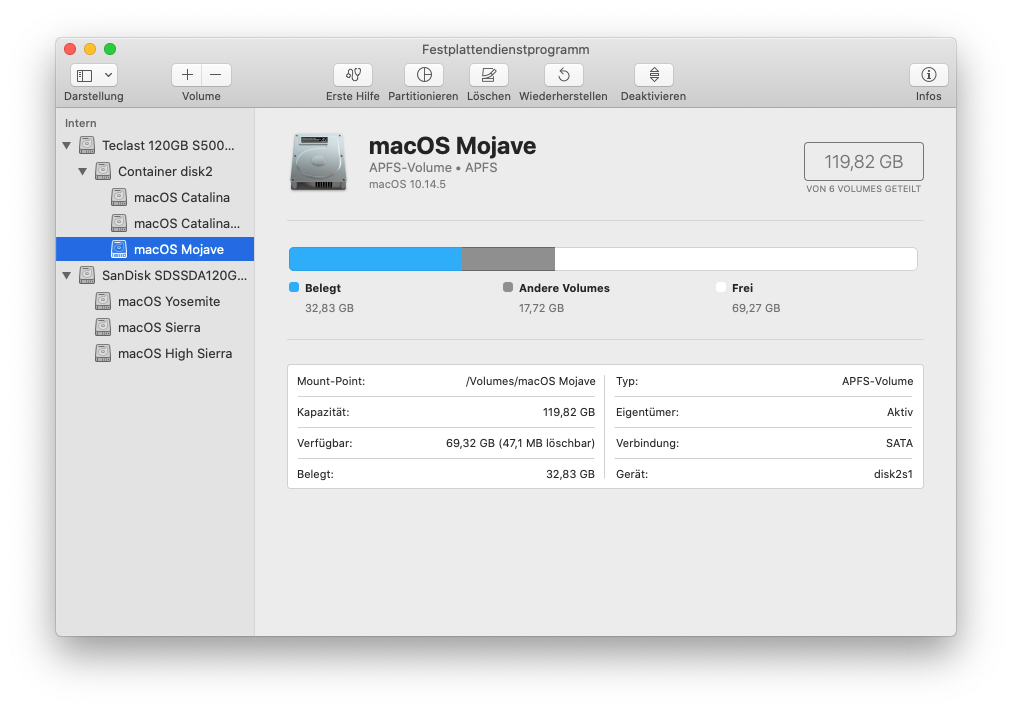Click the macOS Catalina volume icon
This screenshot has height=710, width=1012.
click(x=119, y=197)
